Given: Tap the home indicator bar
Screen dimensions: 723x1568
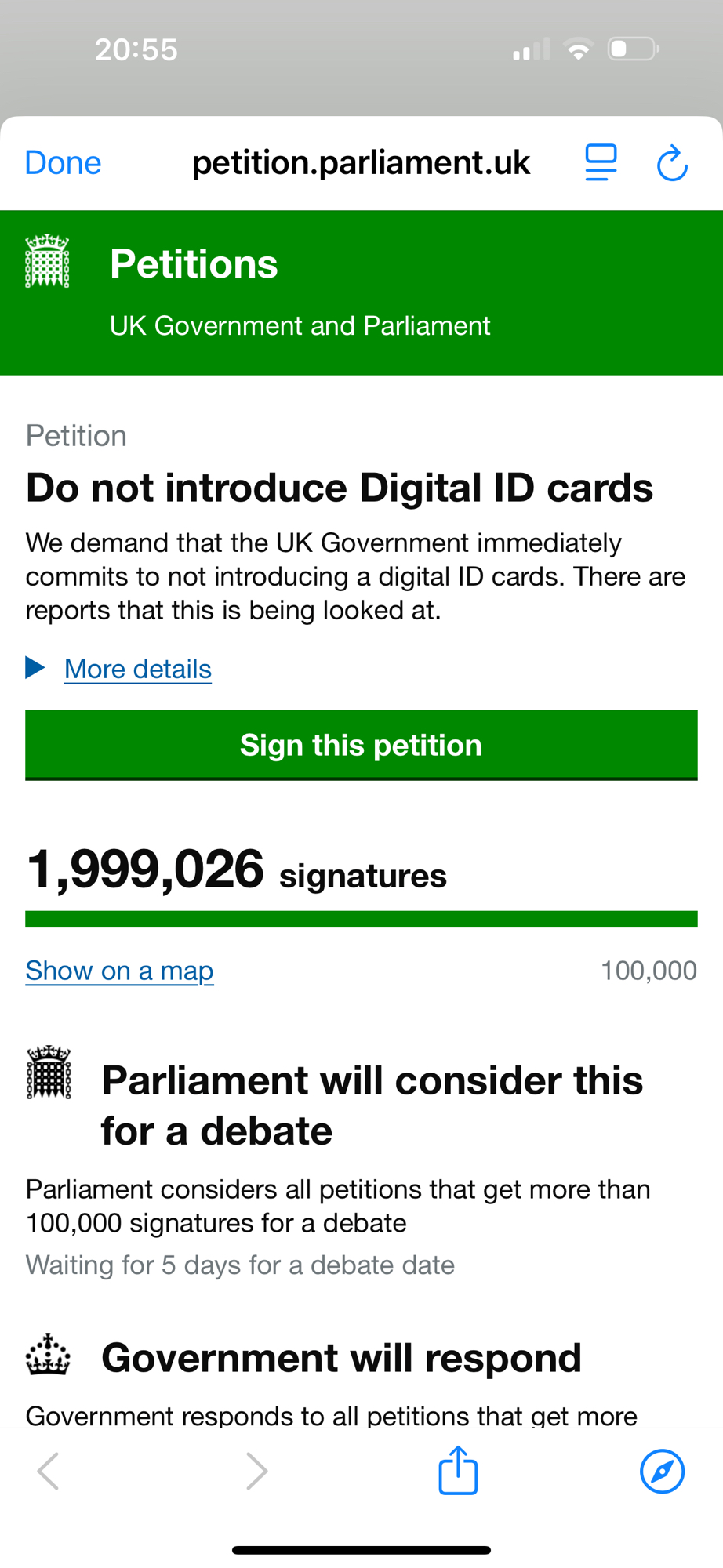Looking at the screenshot, I should [361, 1550].
